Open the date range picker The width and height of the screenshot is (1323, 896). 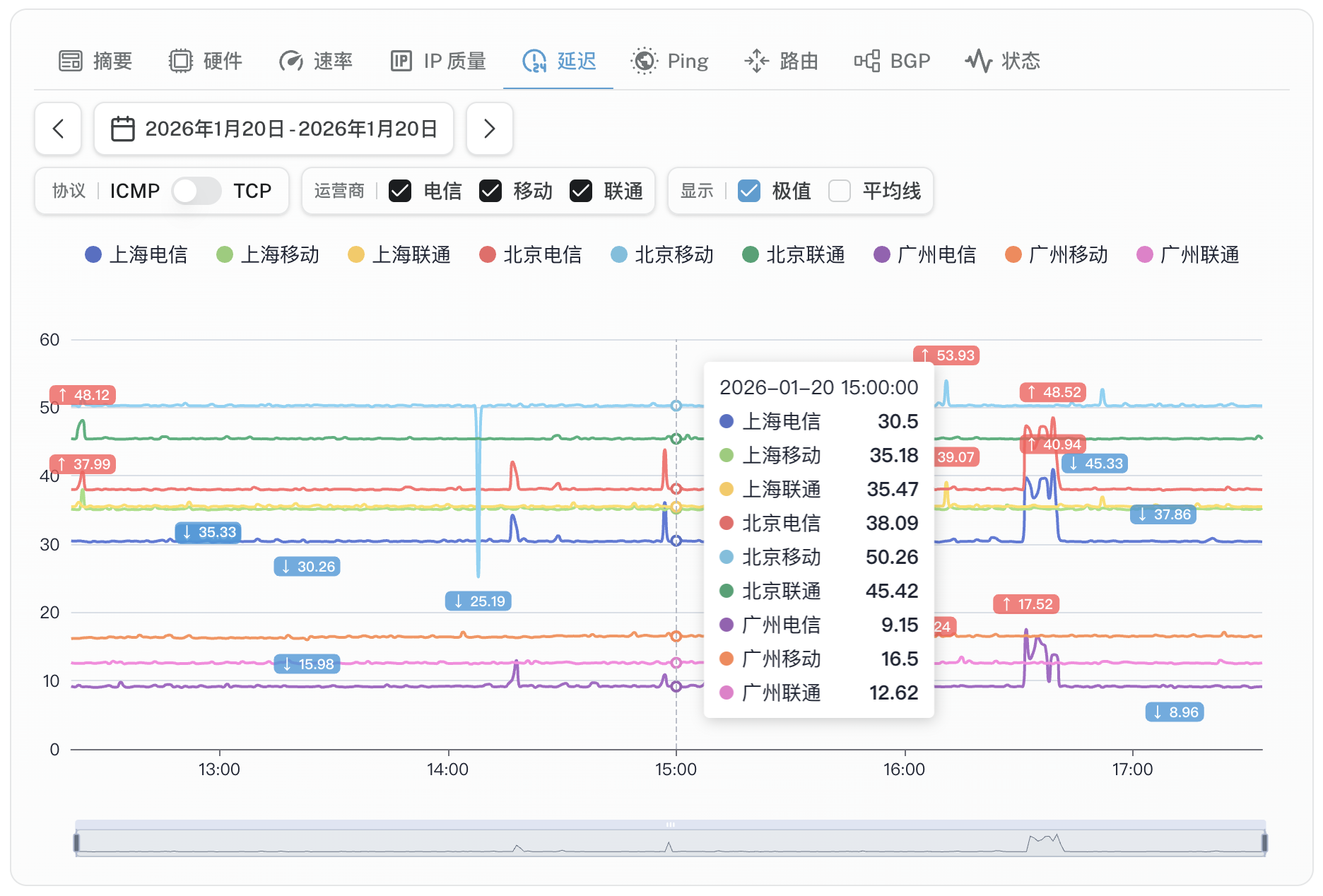click(x=274, y=129)
